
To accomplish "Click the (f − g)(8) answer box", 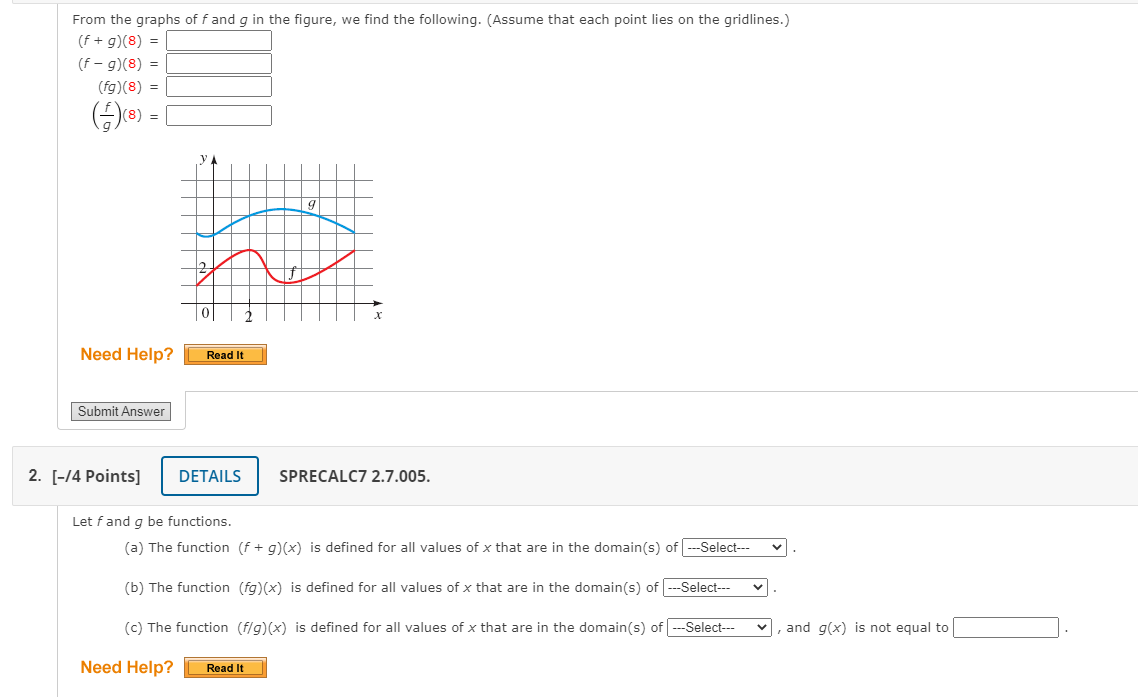I will [x=219, y=63].
